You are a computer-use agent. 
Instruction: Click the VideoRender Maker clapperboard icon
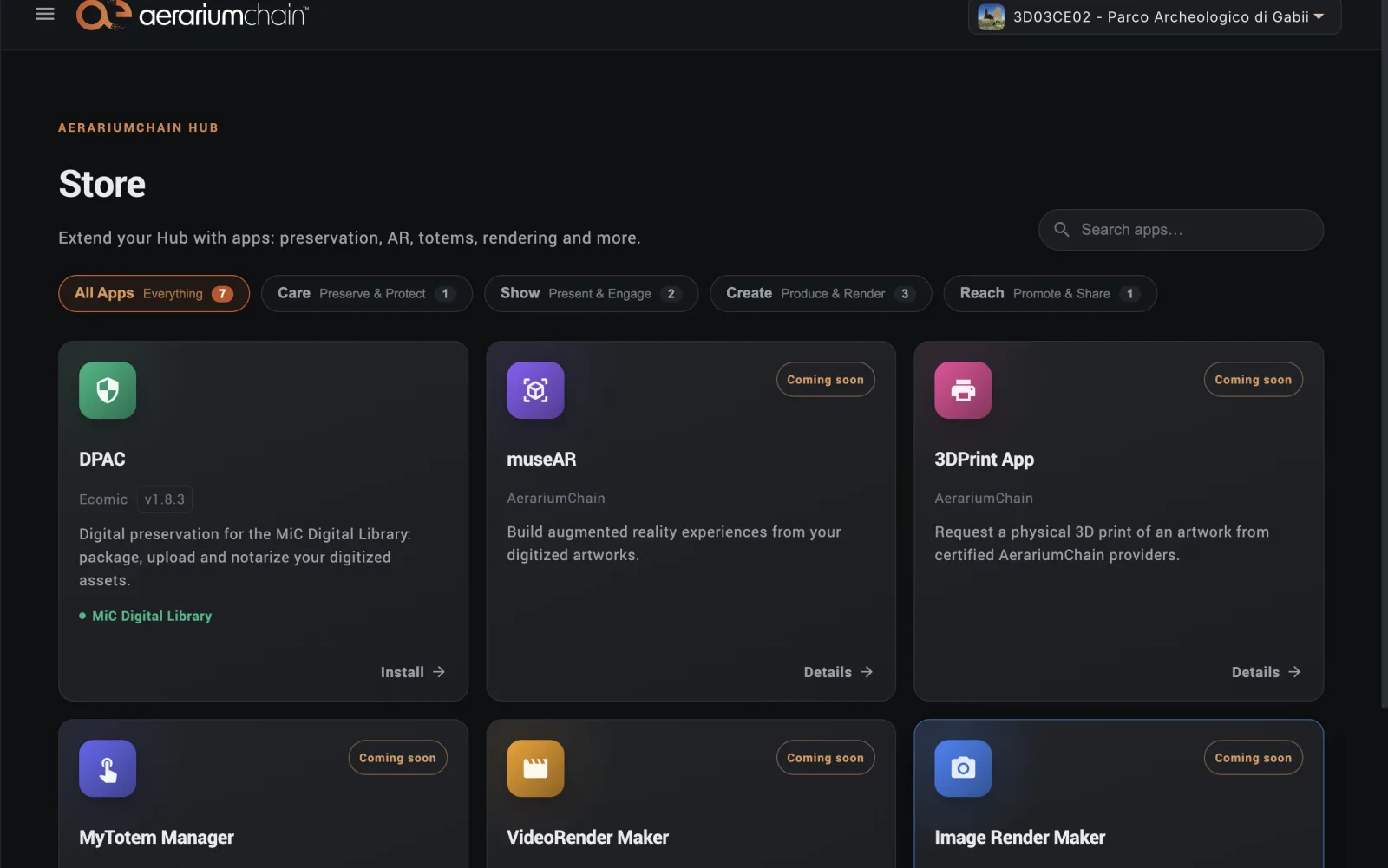pyautogui.click(x=535, y=768)
